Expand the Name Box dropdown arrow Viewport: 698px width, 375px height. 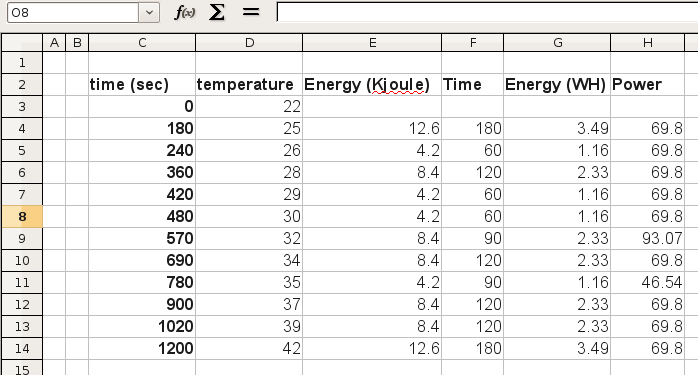point(150,12)
